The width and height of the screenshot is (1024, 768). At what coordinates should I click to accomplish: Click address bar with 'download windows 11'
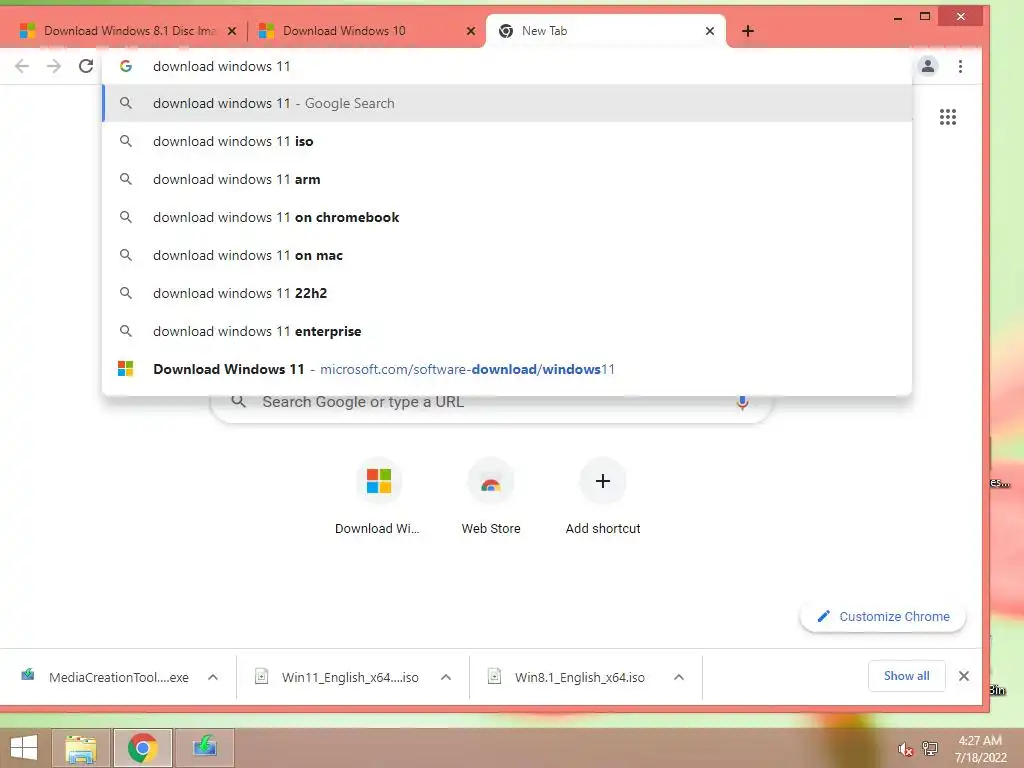click(507, 66)
